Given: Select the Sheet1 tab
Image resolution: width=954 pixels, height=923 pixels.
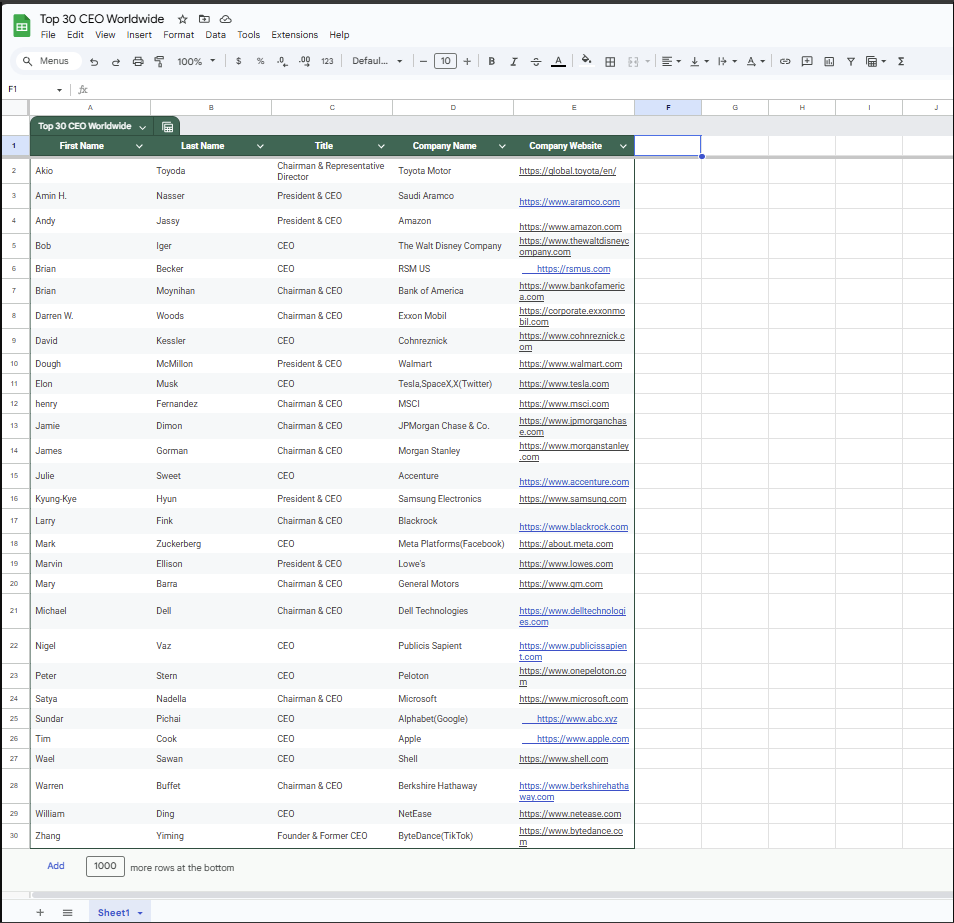Looking at the screenshot, I should (x=120, y=912).
